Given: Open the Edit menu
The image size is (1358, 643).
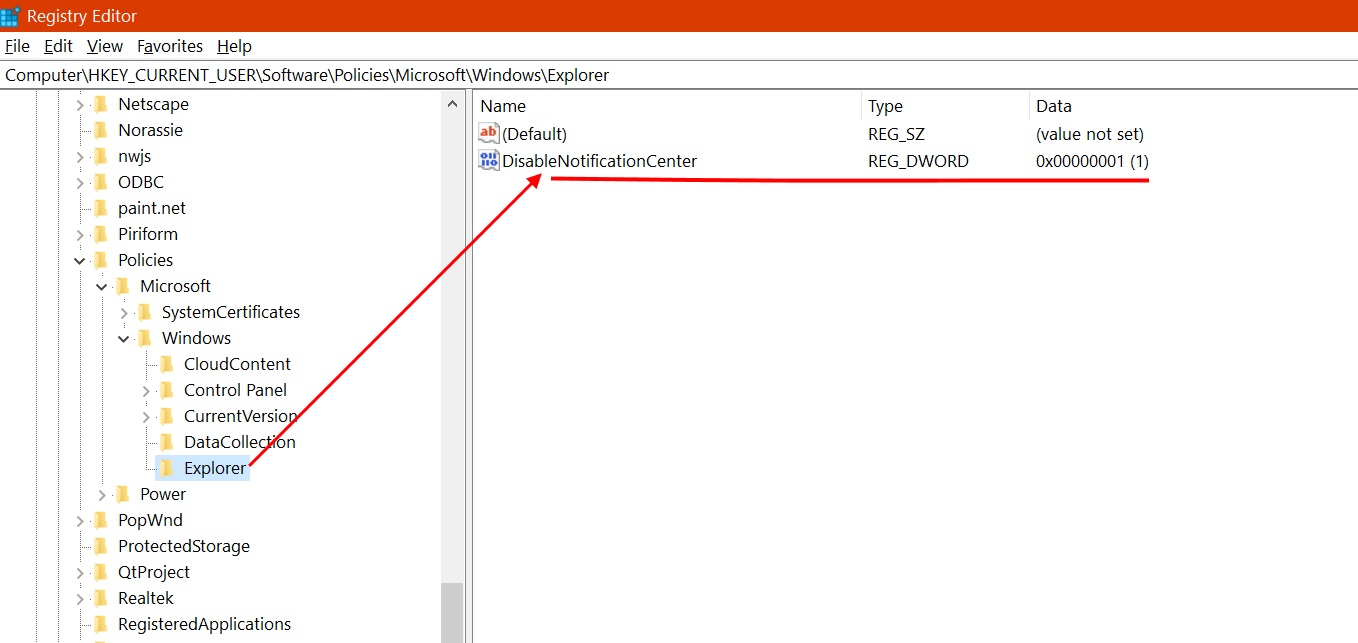Looking at the screenshot, I should pyautogui.click(x=58, y=46).
